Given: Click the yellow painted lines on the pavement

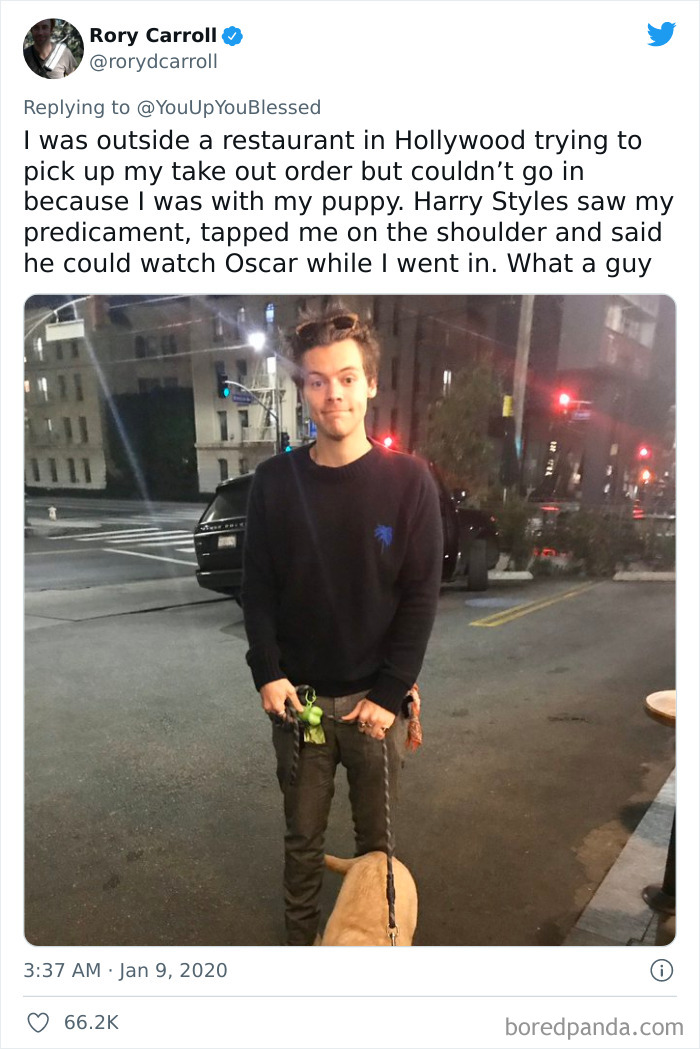Looking at the screenshot, I should tap(535, 605).
